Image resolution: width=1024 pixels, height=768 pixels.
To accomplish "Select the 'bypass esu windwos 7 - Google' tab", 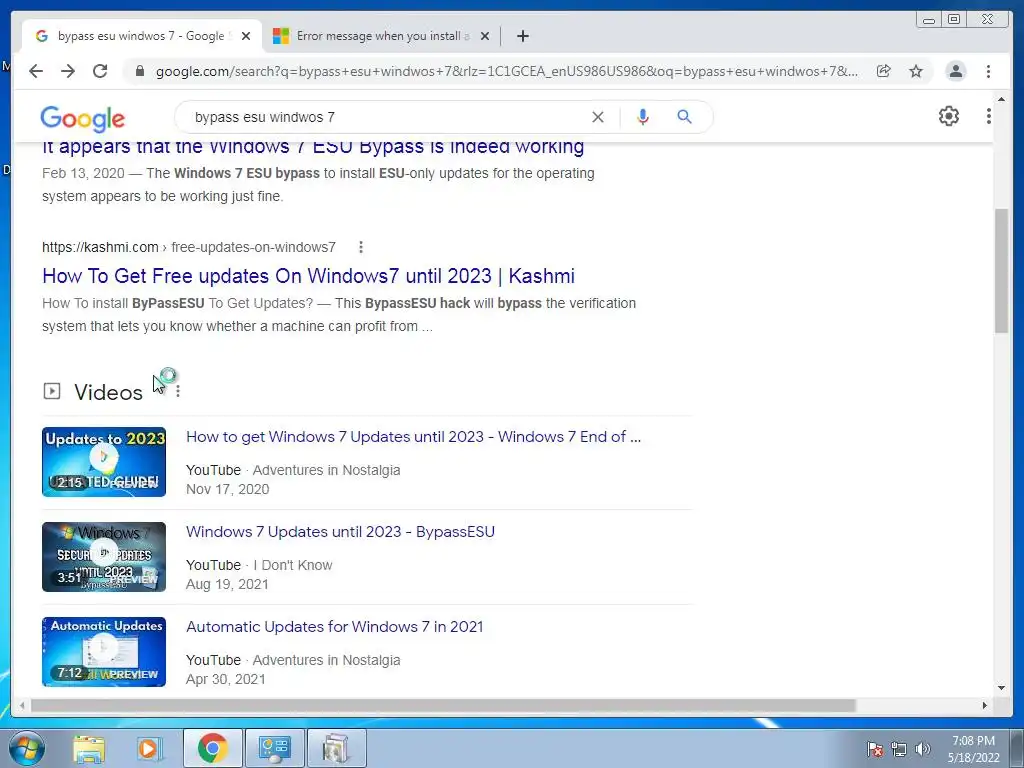I will tap(140, 36).
